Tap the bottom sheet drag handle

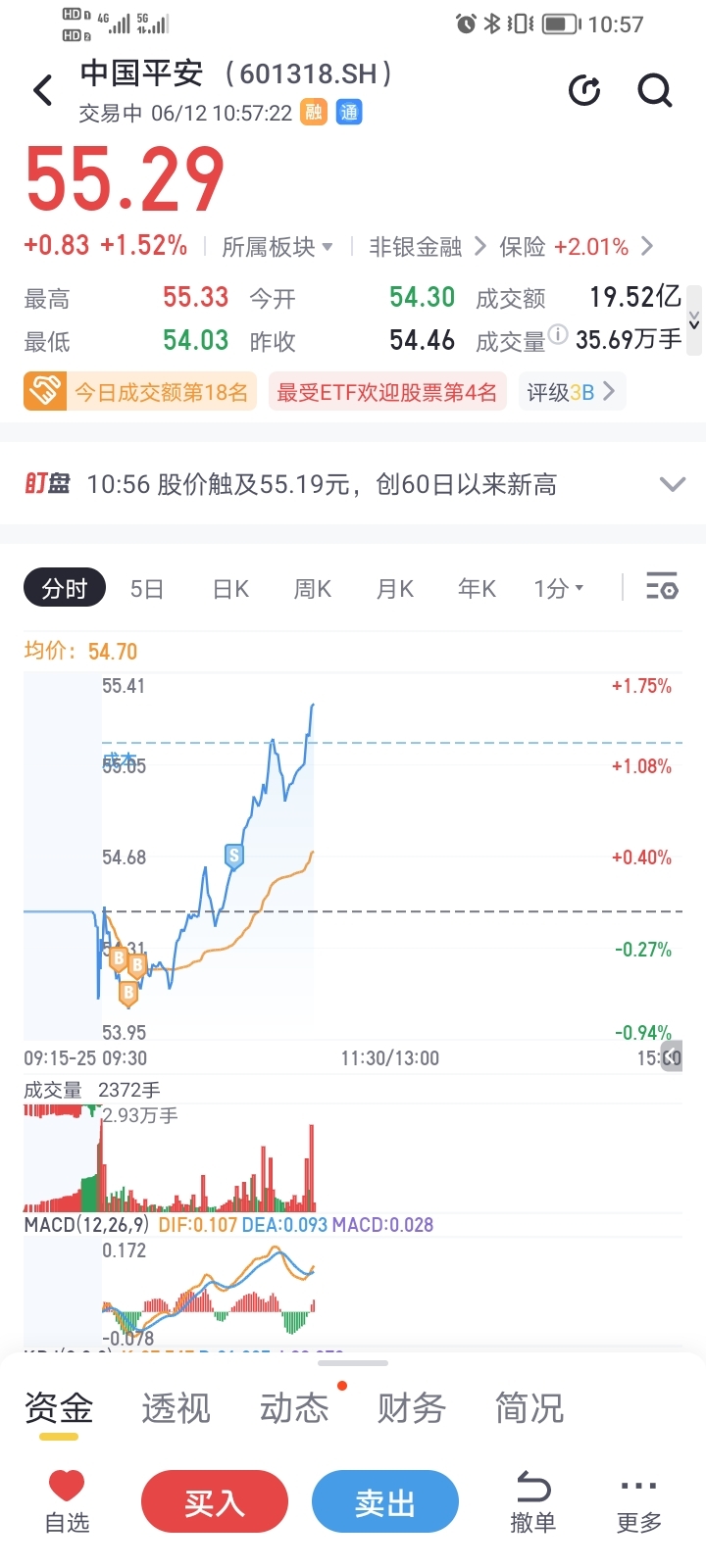(353, 1362)
